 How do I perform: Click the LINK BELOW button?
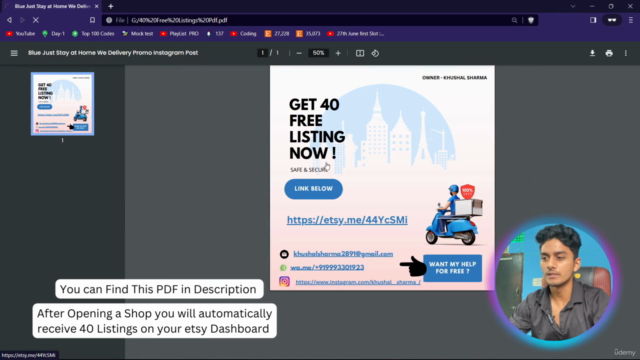coord(313,189)
